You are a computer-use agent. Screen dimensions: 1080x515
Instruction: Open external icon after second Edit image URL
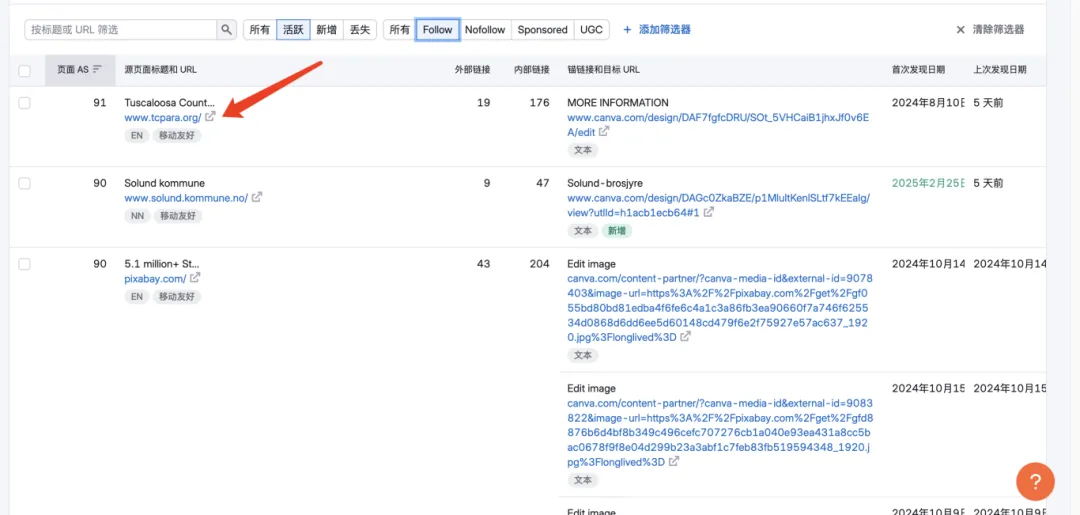(x=674, y=462)
